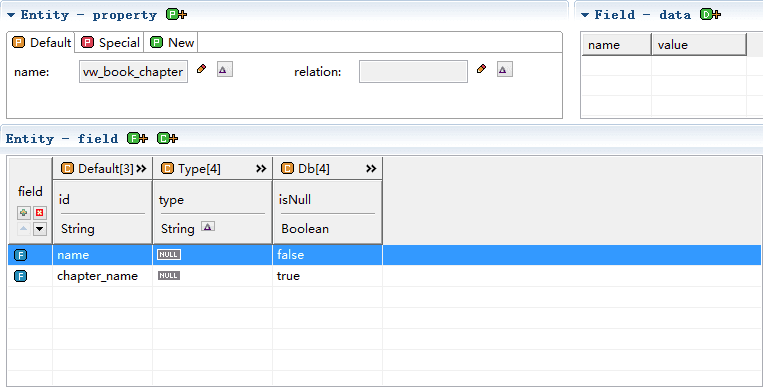This screenshot has height=387, width=763.
Task: Expand the Type[4] column group chevrons
Action: tap(261, 168)
